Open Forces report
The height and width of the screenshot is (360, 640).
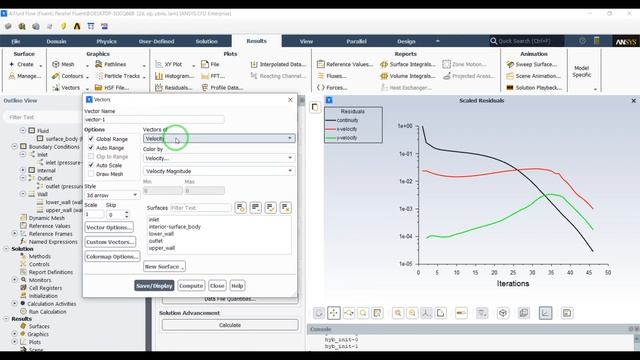click(332, 87)
